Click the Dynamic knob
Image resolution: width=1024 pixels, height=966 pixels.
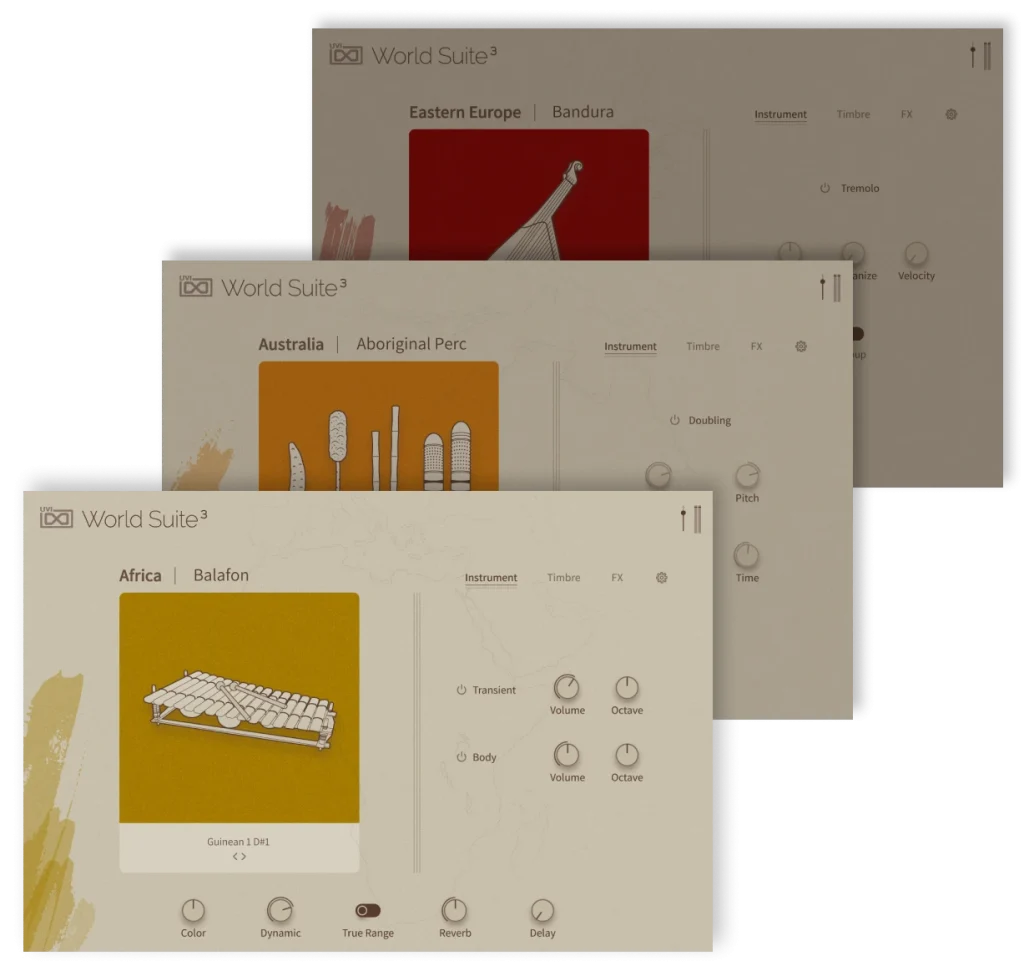(280, 910)
